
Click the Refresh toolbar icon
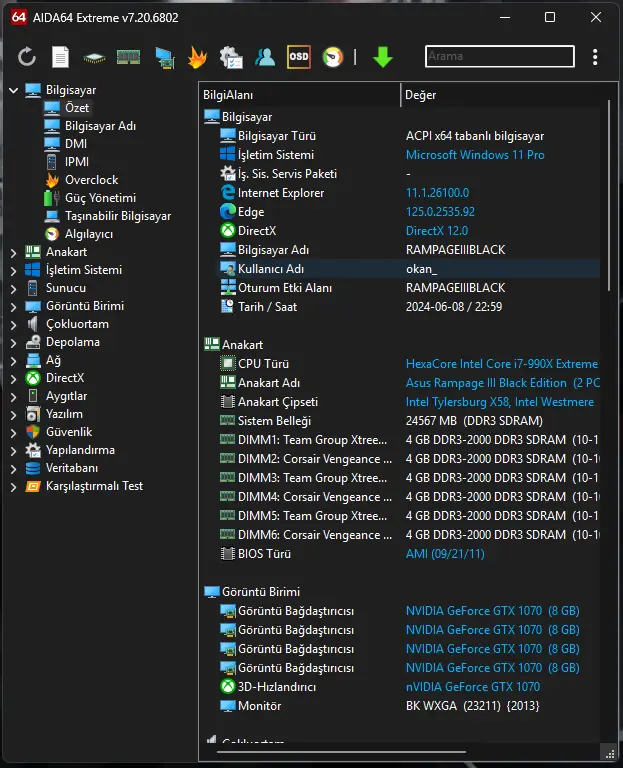[27, 57]
